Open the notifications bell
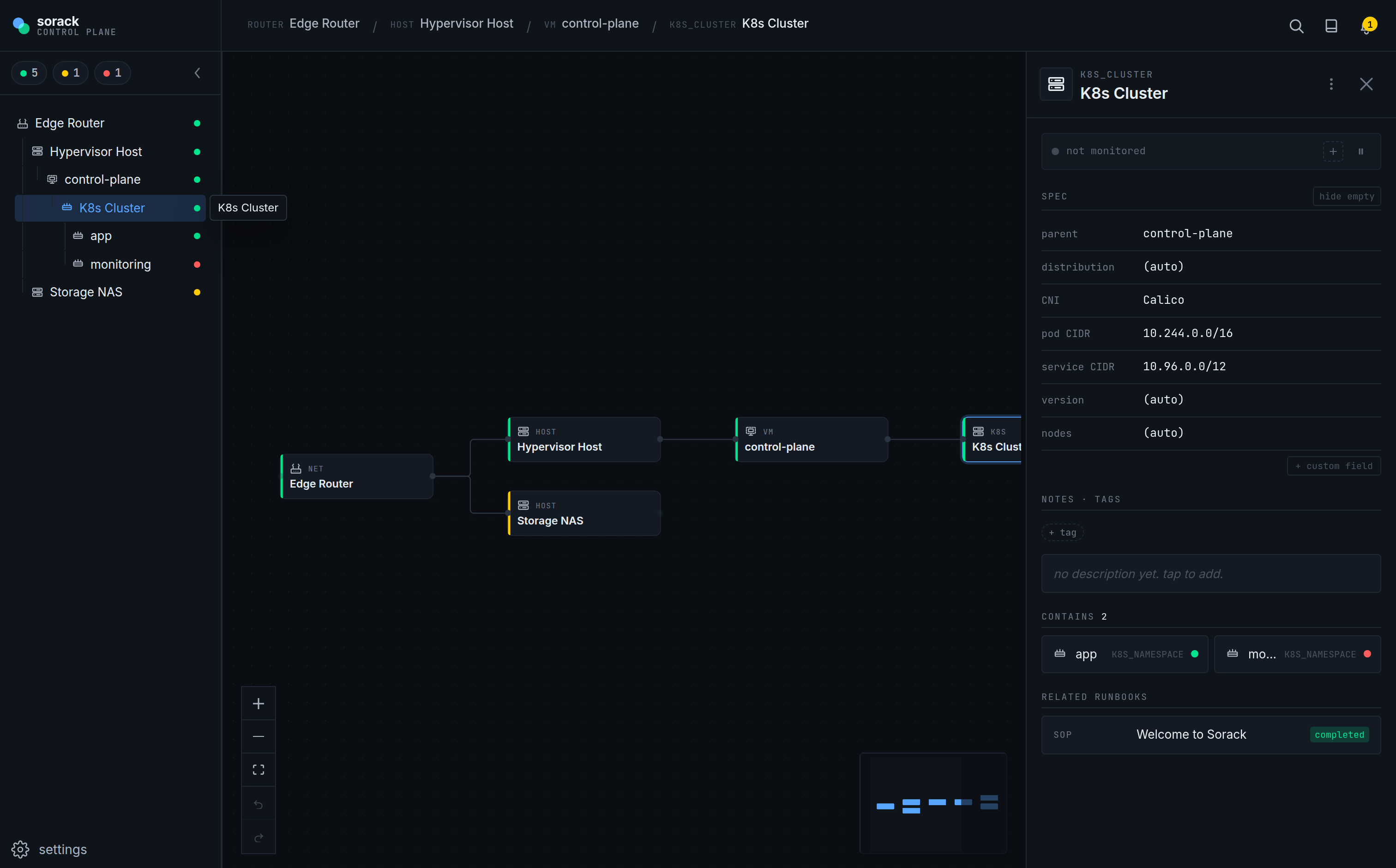The height and width of the screenshot is (868, 1396). point(1367,26)
